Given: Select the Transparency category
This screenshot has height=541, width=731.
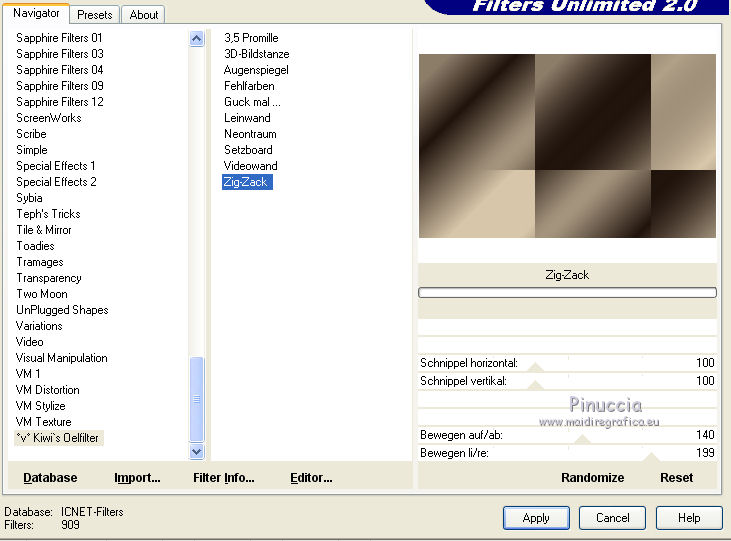Looking at the screenshot, I should click(x=49, y=278).
